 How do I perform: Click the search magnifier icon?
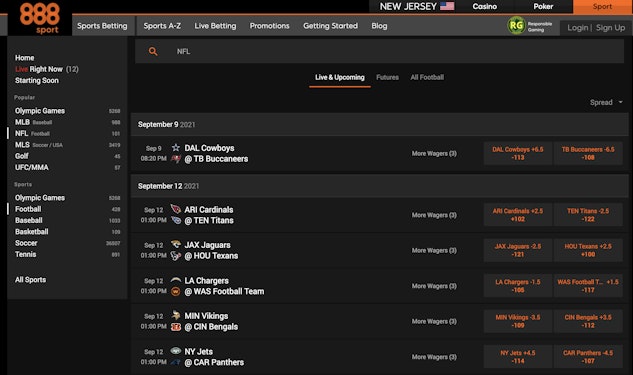pos(153,51)
